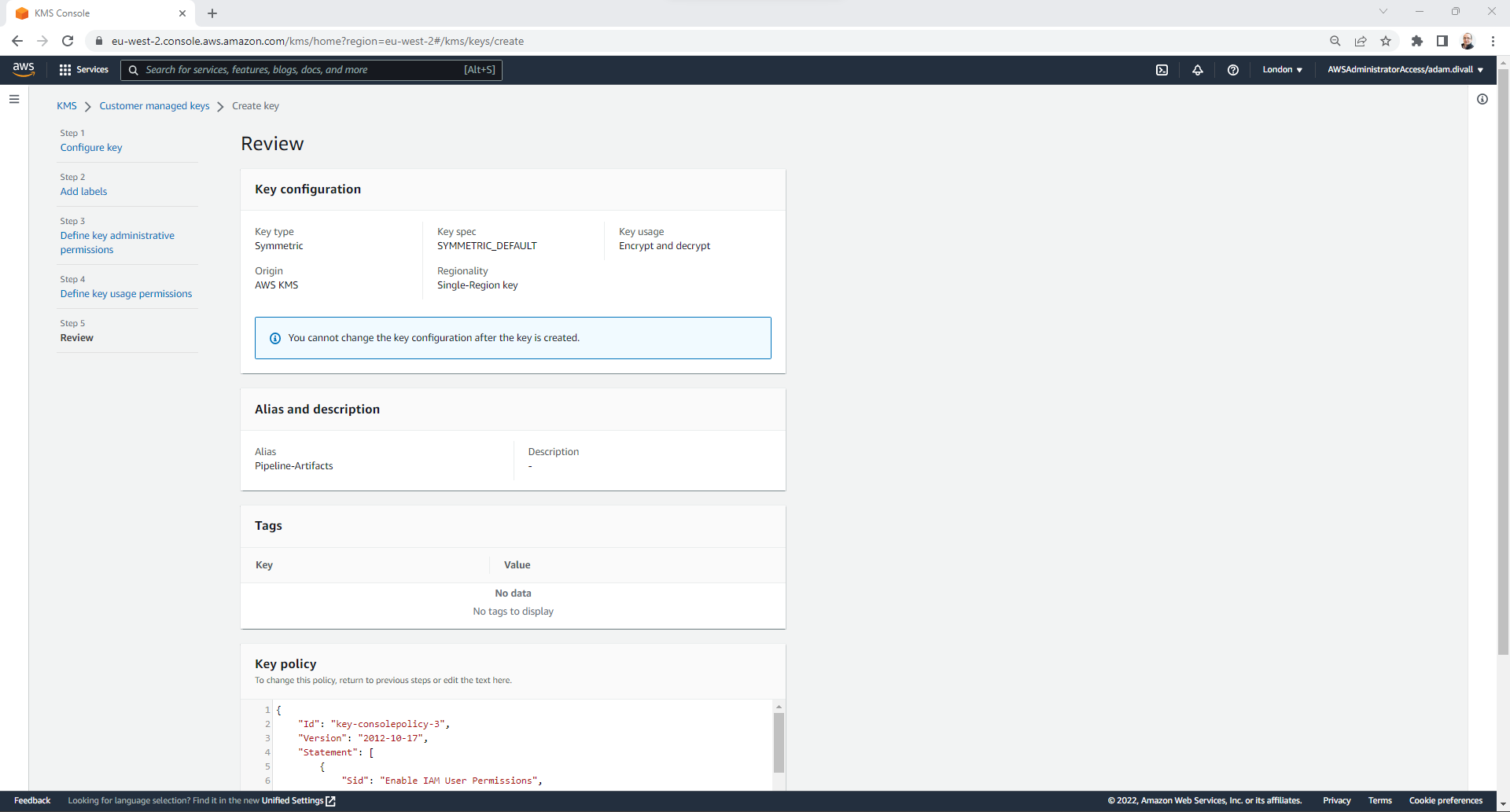Screen dimensions: 1510x812
Task: Select the KMS Console browser tab
Action: click(x=101, y=13)
